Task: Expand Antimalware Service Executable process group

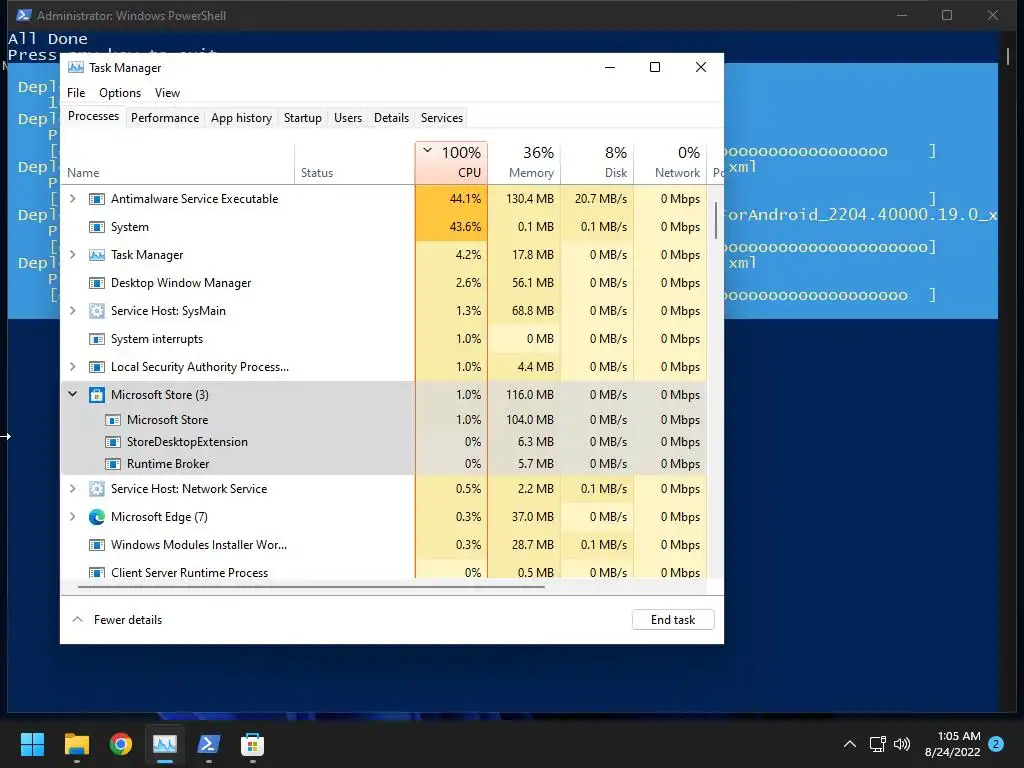Action: [x=73, y=199]
